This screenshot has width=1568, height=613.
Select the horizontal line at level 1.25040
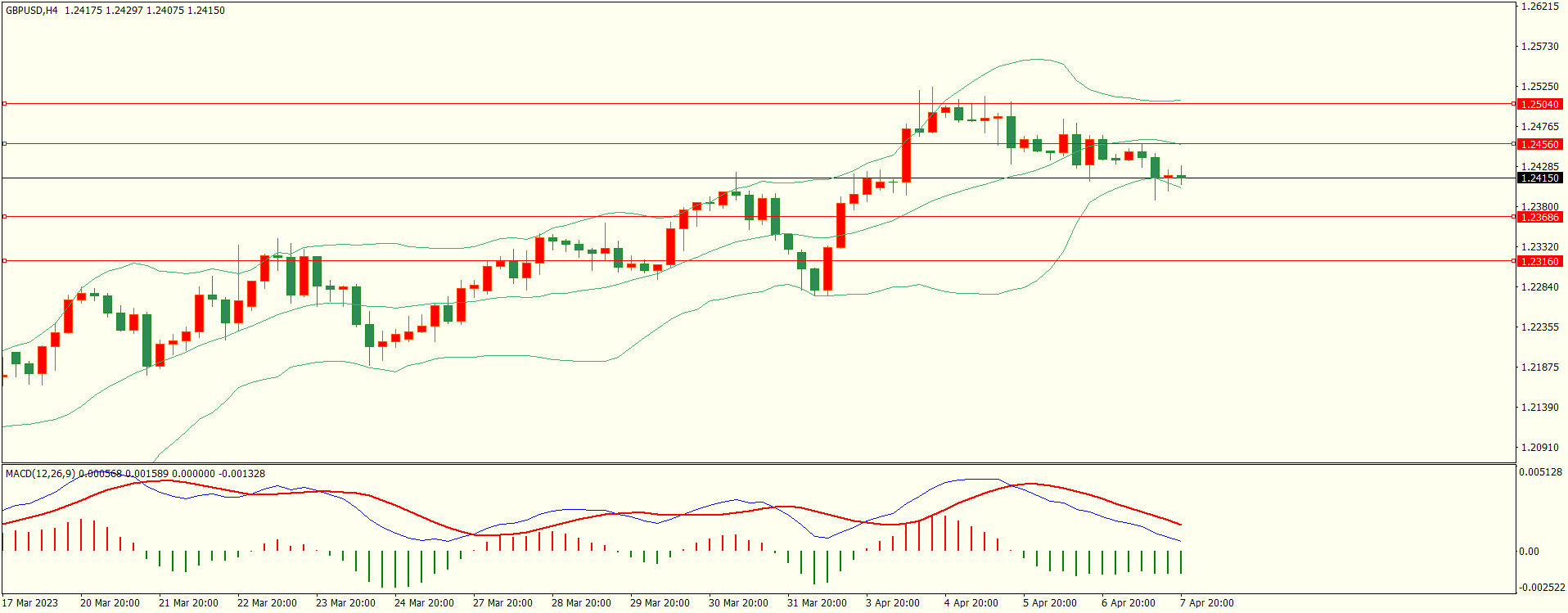[x=758, y=104]
